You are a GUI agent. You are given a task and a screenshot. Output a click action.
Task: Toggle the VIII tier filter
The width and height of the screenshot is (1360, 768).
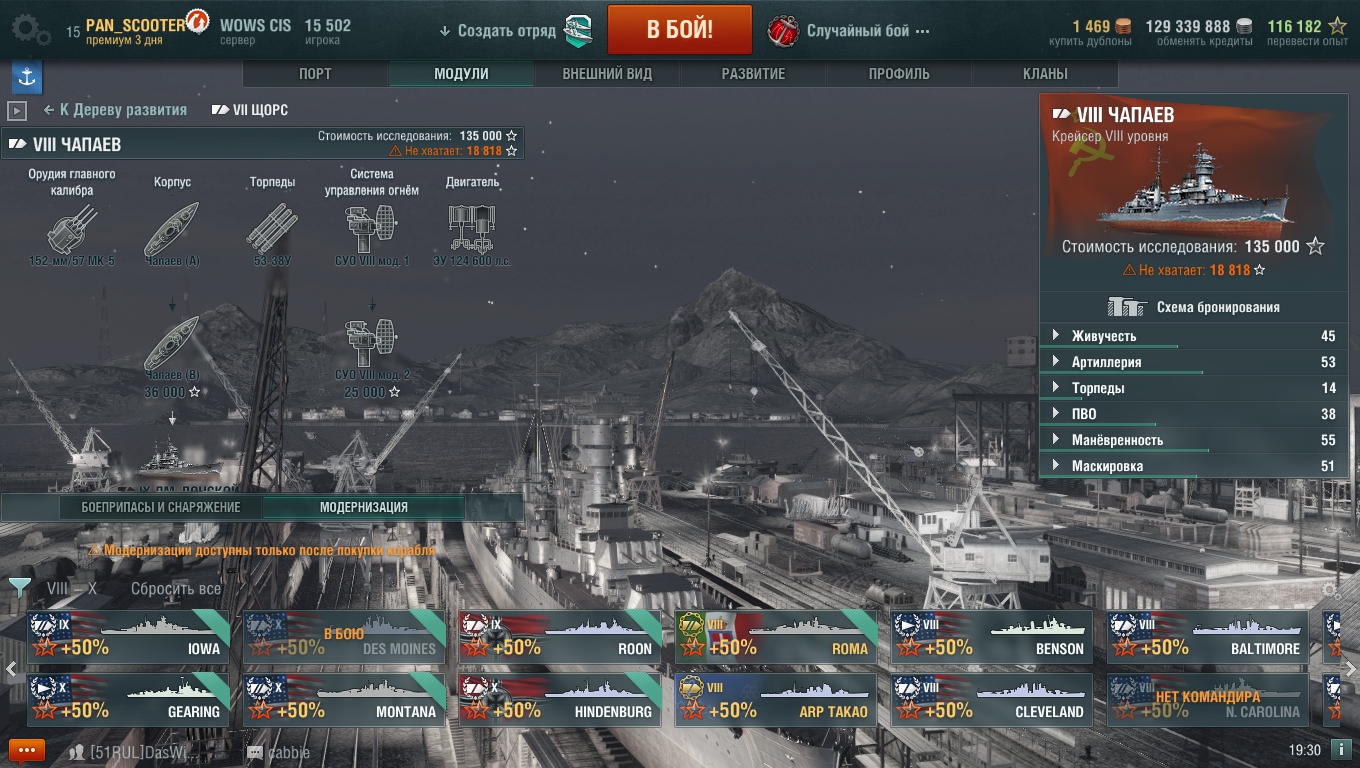[x=58, y=589]
